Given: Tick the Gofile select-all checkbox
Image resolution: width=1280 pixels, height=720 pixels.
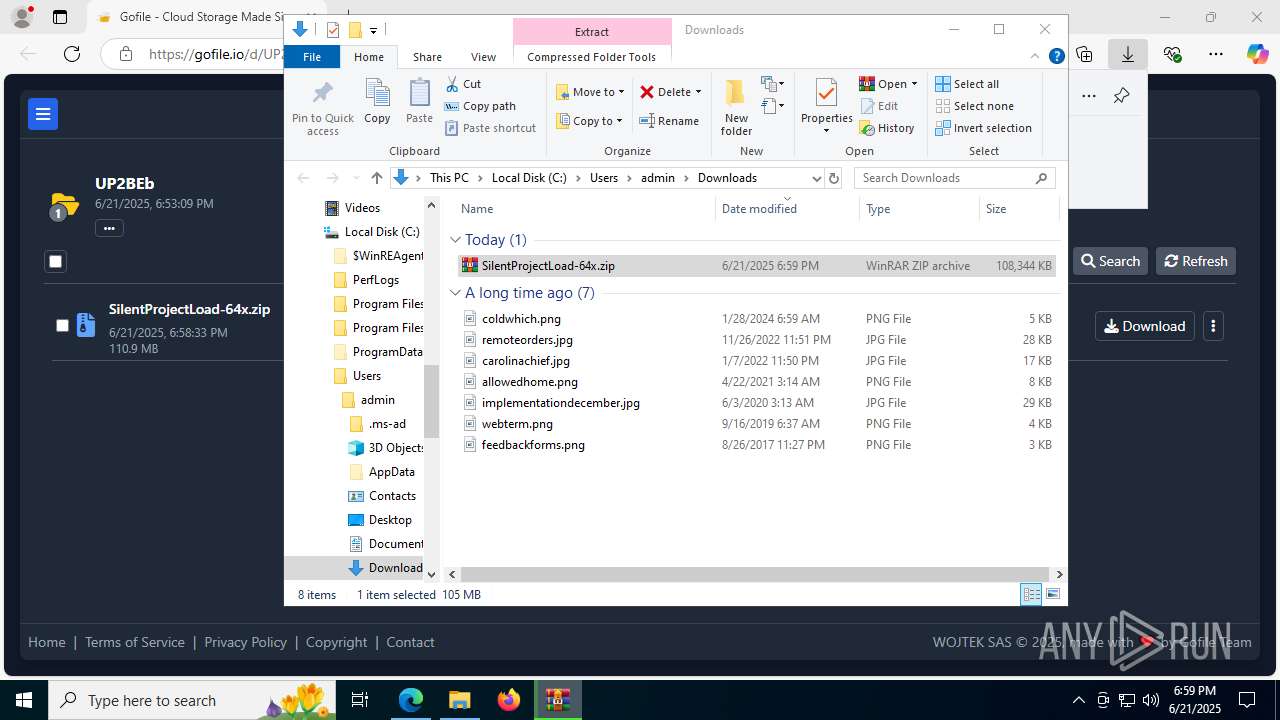Looking at the screenshot, I should click(x=56, y=262).
